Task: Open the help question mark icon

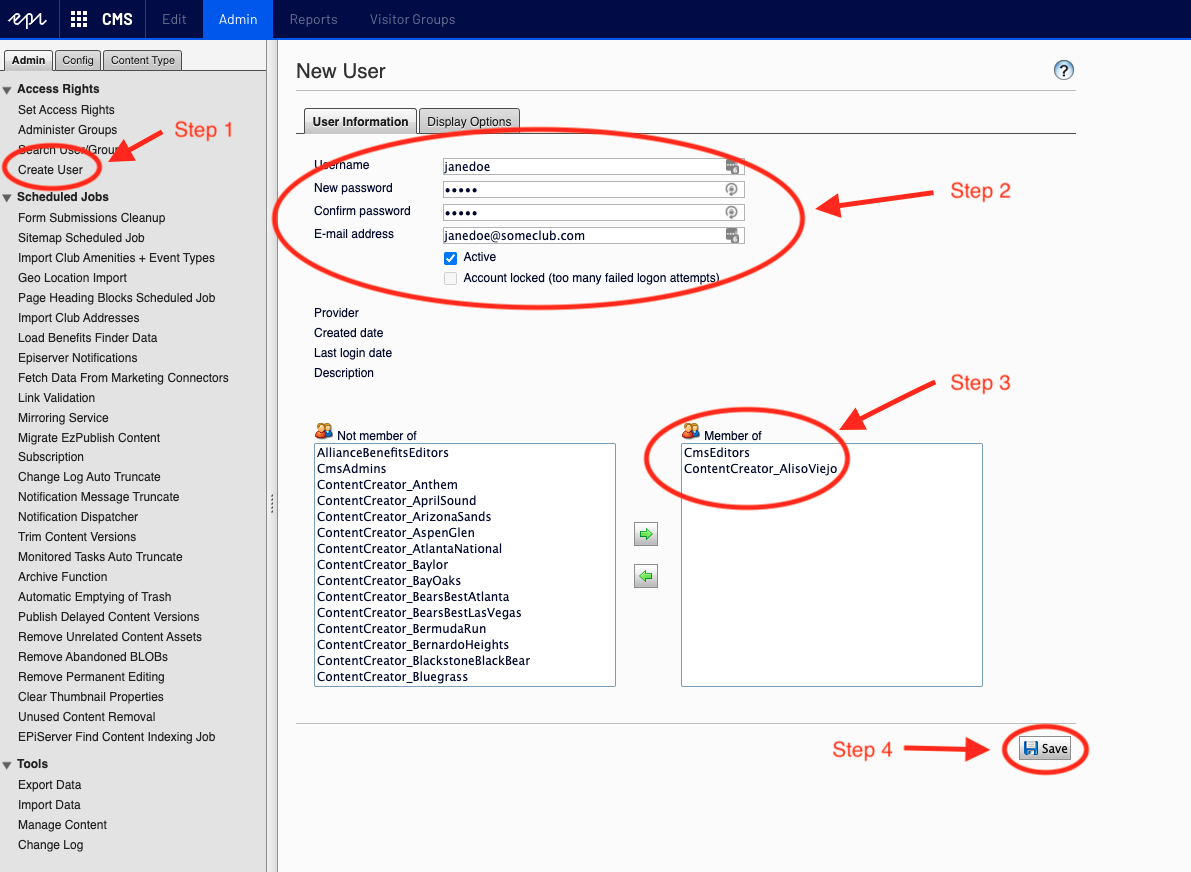Action: (x=1063, y=70)
